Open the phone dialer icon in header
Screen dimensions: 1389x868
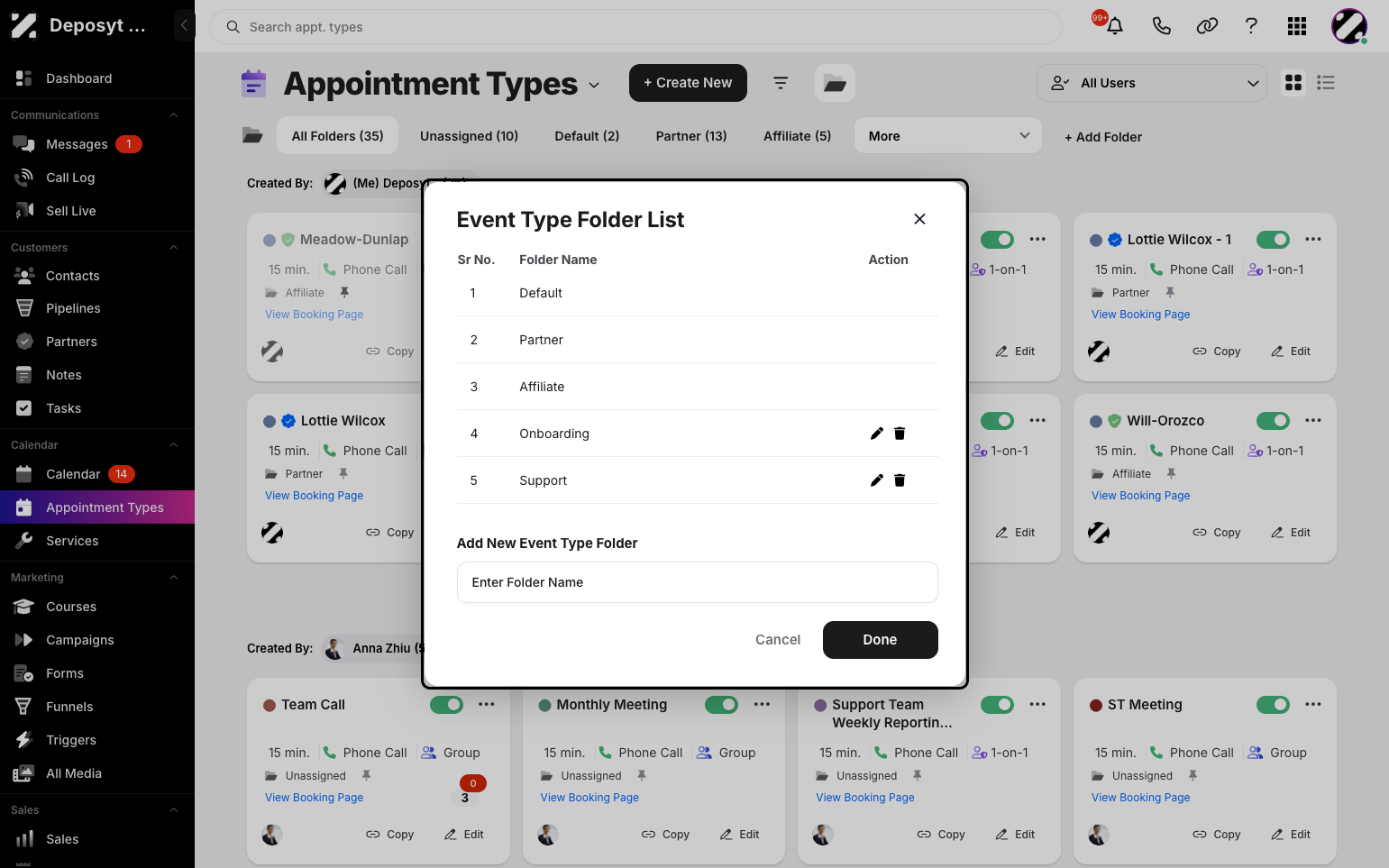click(1161, 26)
